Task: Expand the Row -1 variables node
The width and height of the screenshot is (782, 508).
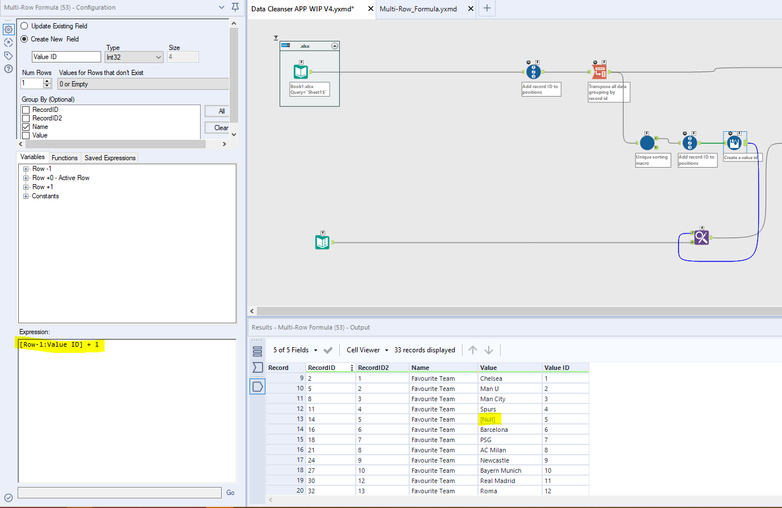Action: 25,169
